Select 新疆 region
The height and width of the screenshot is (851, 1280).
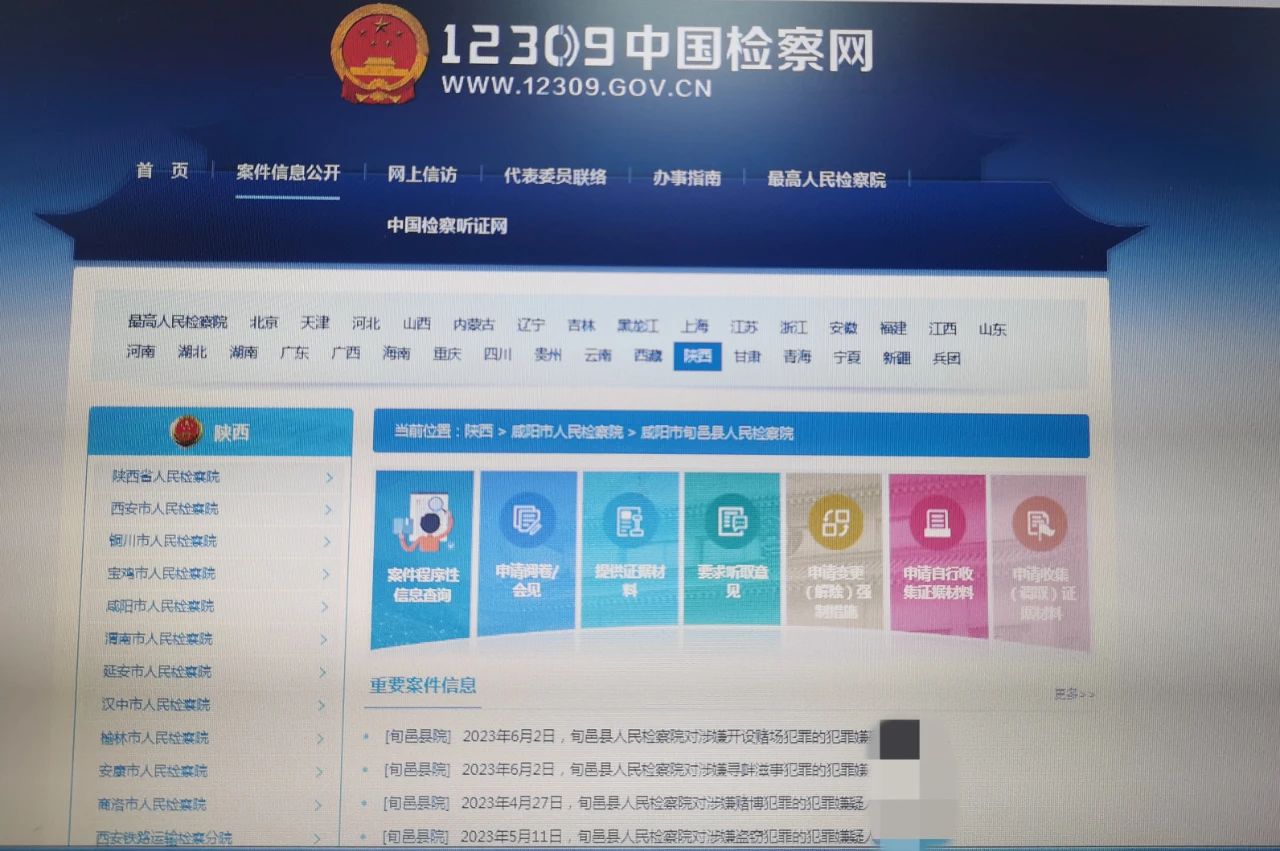897,357
